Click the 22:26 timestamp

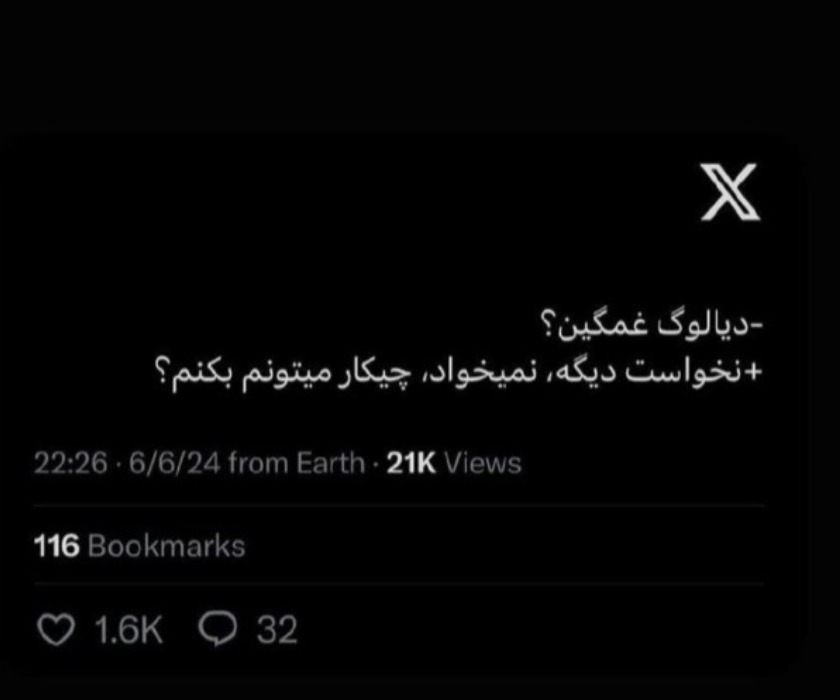pos(70,463)
